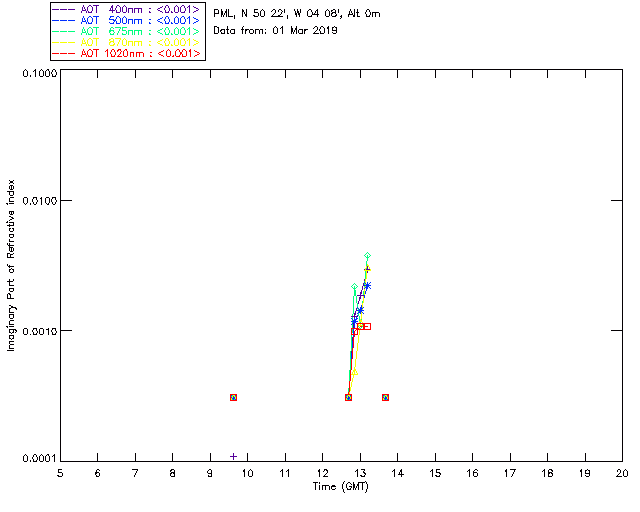Image resolution: width=640 pixels, height=512 pixels.
Task: Click the highest blue asterisk data point
Action: (x=367, y=286)
